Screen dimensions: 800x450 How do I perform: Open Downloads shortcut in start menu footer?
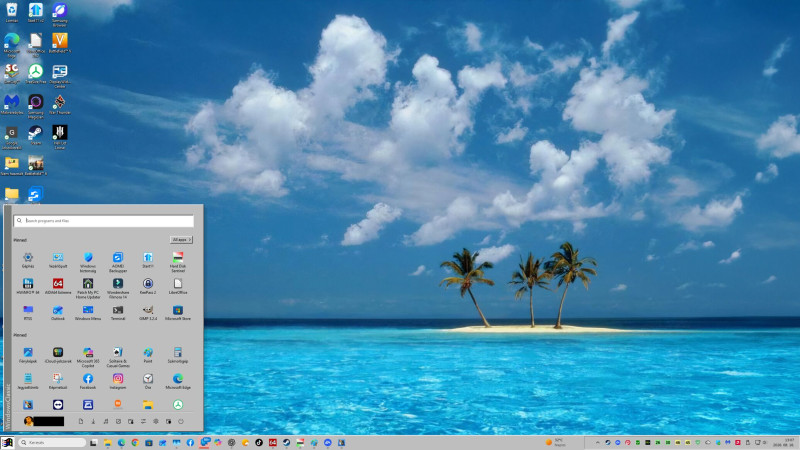[x=93, y=421]
